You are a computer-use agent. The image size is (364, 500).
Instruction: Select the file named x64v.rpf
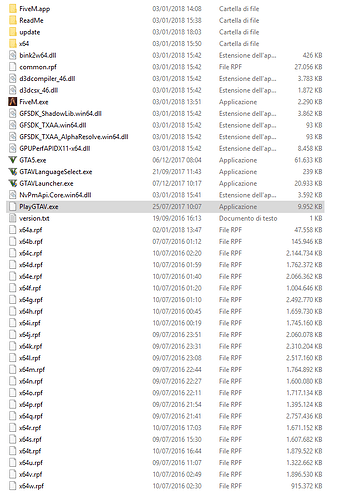tap(30, 474)
